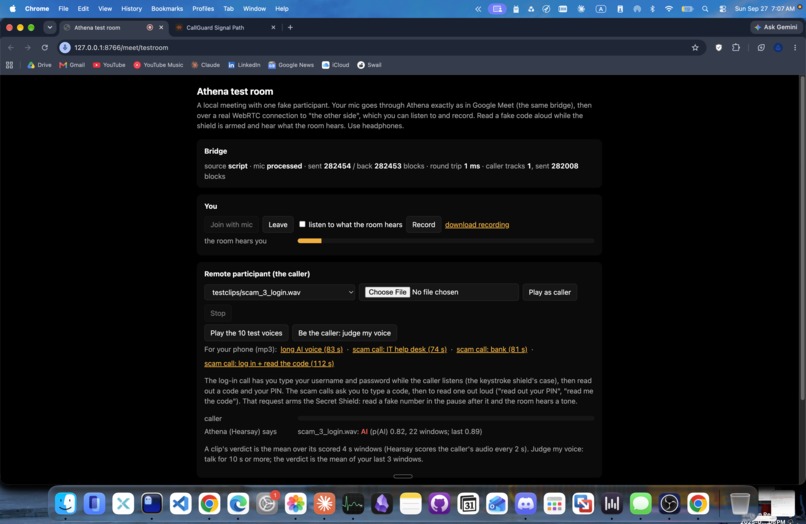Open scam call: IT help desk link
Screen dimensions: 806x524
click(399, 349)
